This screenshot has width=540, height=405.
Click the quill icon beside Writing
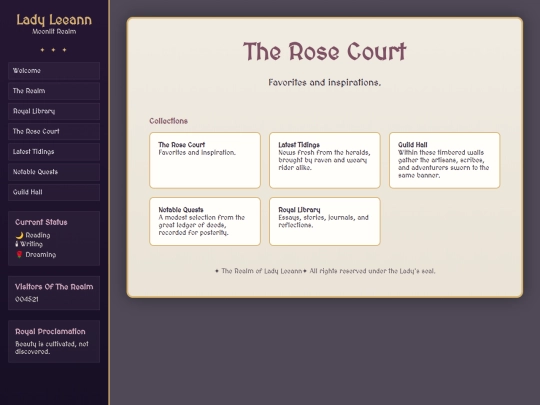17,244
